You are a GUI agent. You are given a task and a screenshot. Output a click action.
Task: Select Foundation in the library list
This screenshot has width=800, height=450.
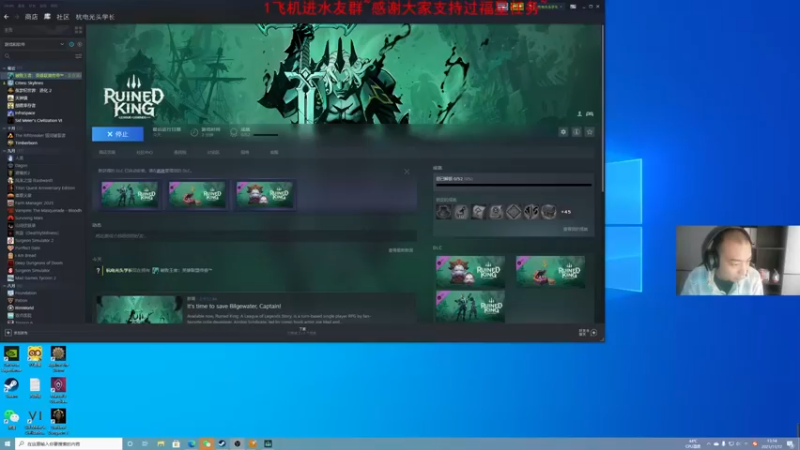click(x=26, y=293)
